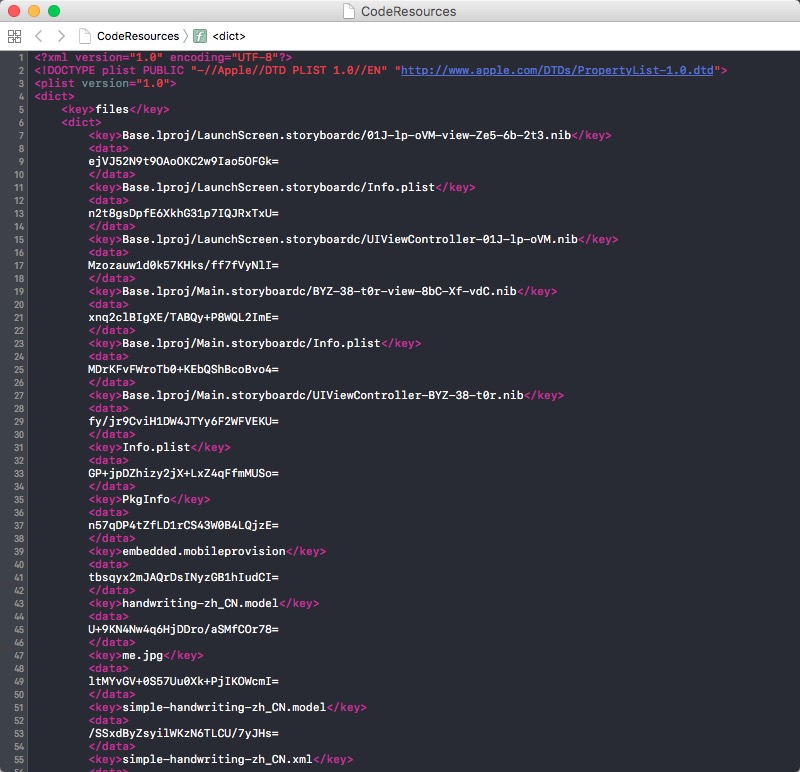Click the simple-handwriting-zh_CN.xml key
Viewport: 800px width, 772px height.
pos(217,759)
